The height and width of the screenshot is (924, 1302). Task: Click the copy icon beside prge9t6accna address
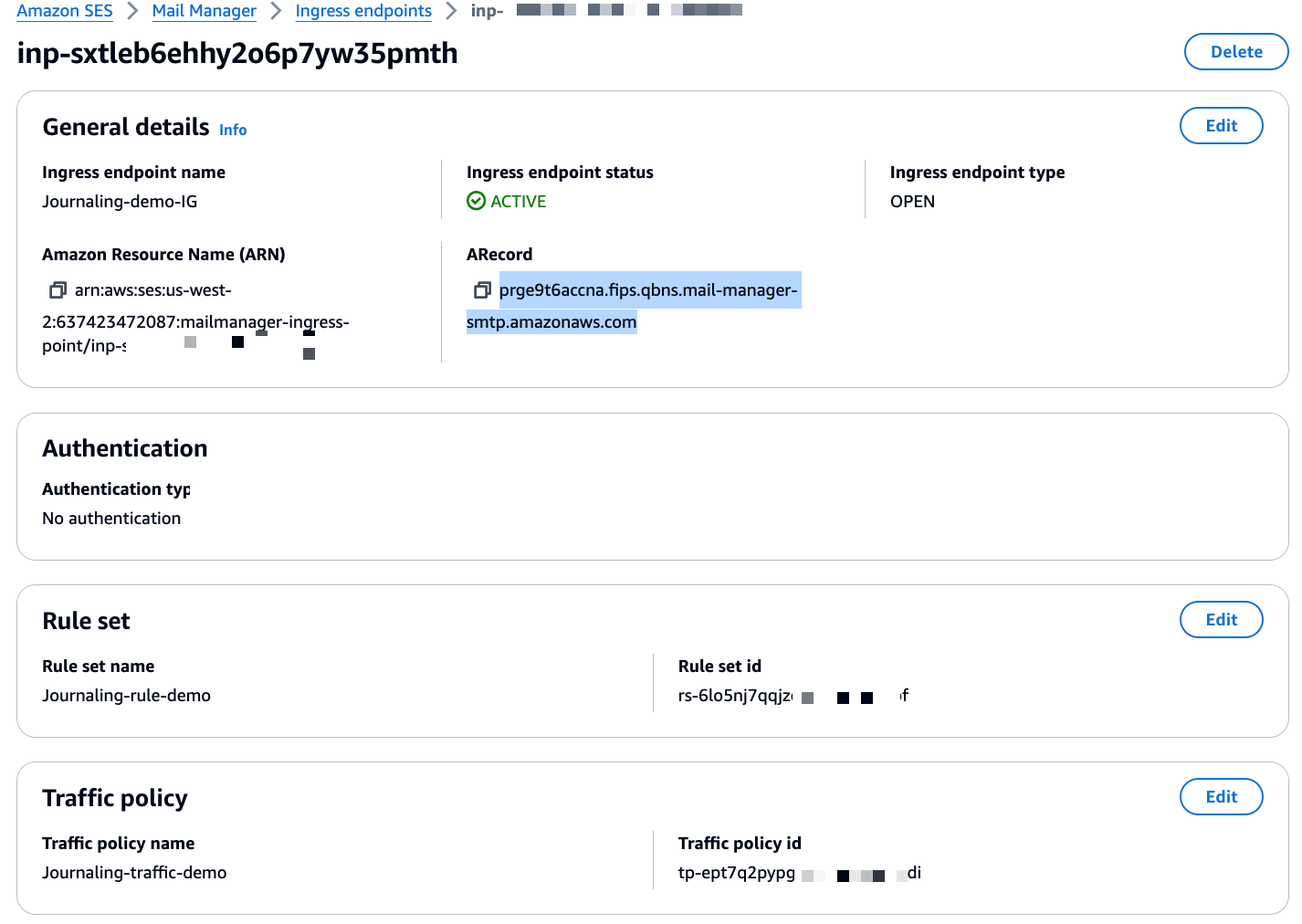coord(482,289)
